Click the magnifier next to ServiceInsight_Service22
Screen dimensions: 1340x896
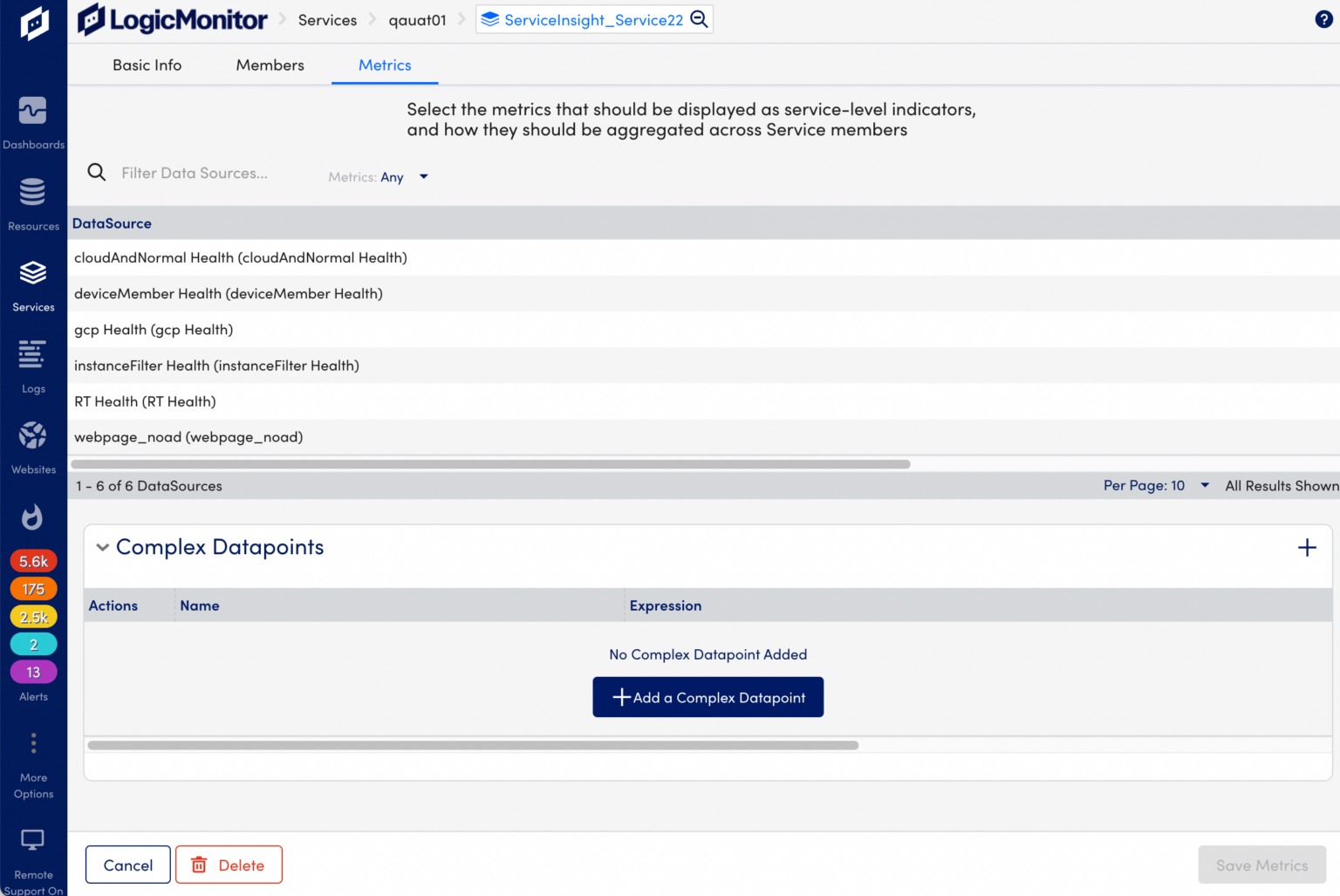[x=699, y=19]
